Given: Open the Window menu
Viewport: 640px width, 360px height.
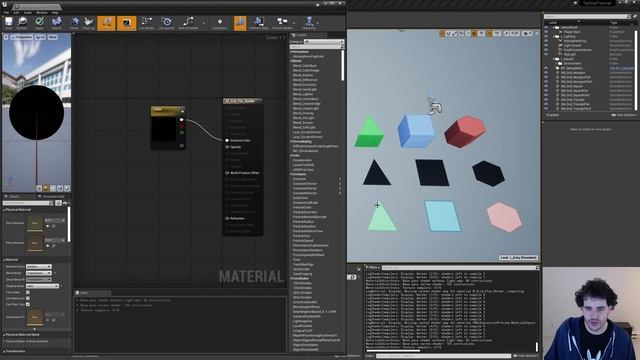Looking at the screenshot, I should 42,13.
